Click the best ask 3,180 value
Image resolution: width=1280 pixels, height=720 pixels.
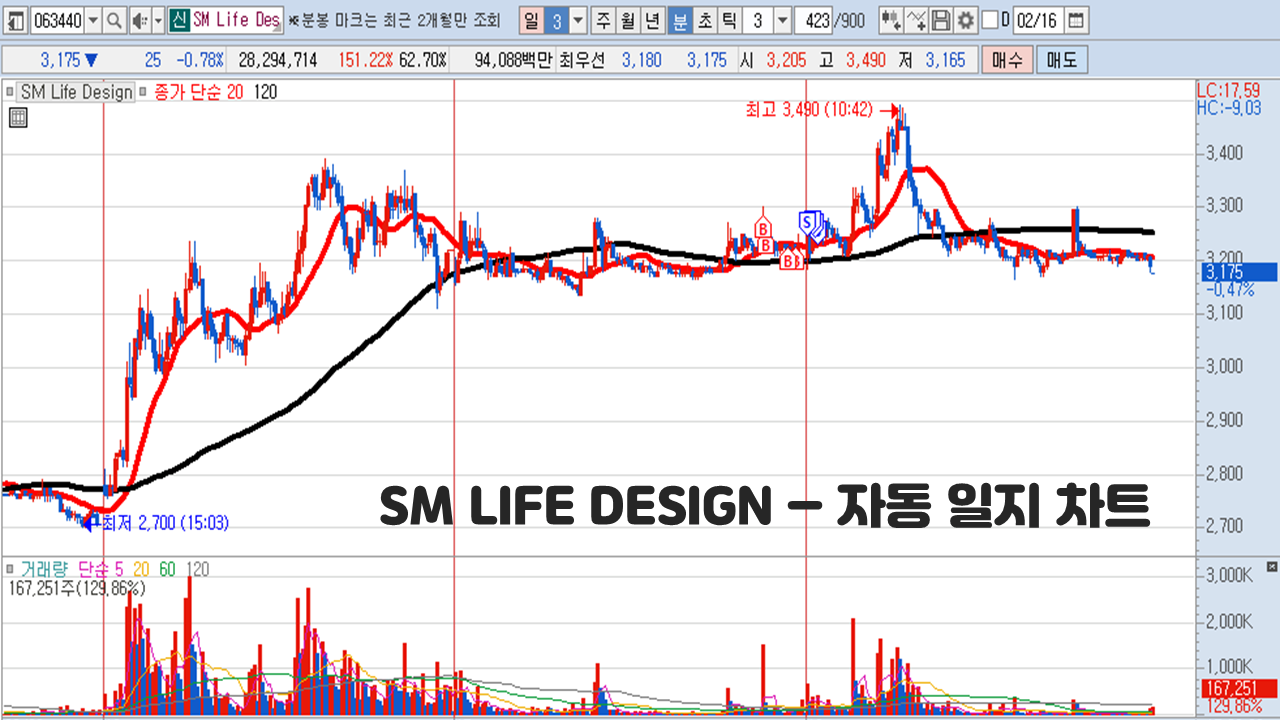641,60
